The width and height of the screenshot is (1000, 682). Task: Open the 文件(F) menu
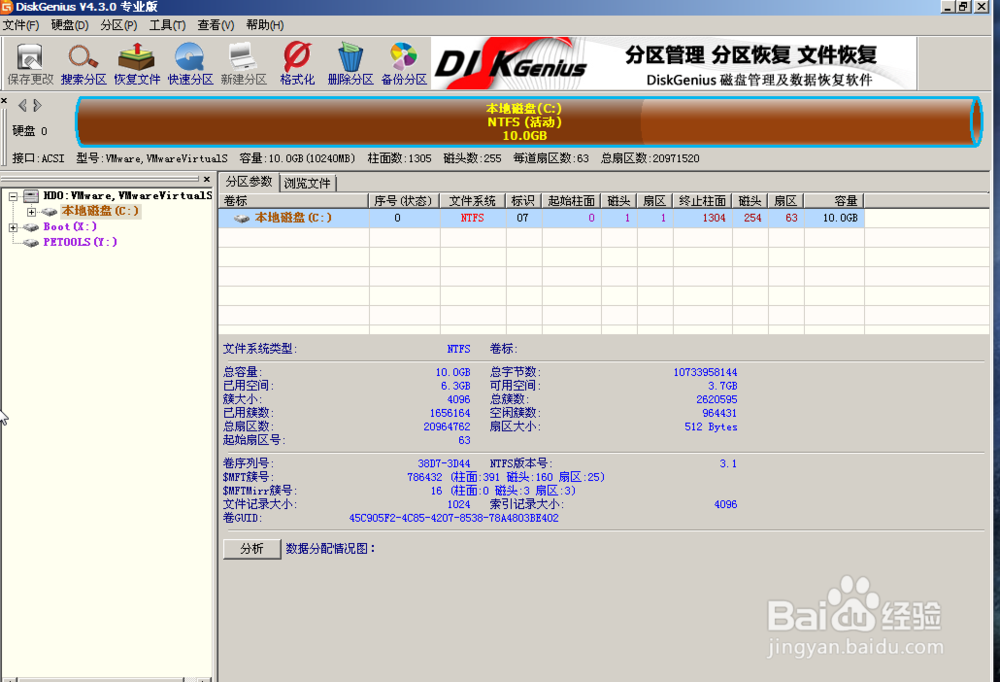[x=21, y=25]
